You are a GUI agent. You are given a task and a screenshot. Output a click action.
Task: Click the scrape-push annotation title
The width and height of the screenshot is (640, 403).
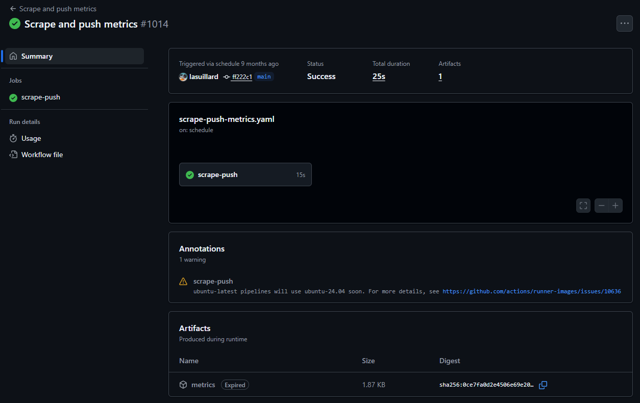213,282
